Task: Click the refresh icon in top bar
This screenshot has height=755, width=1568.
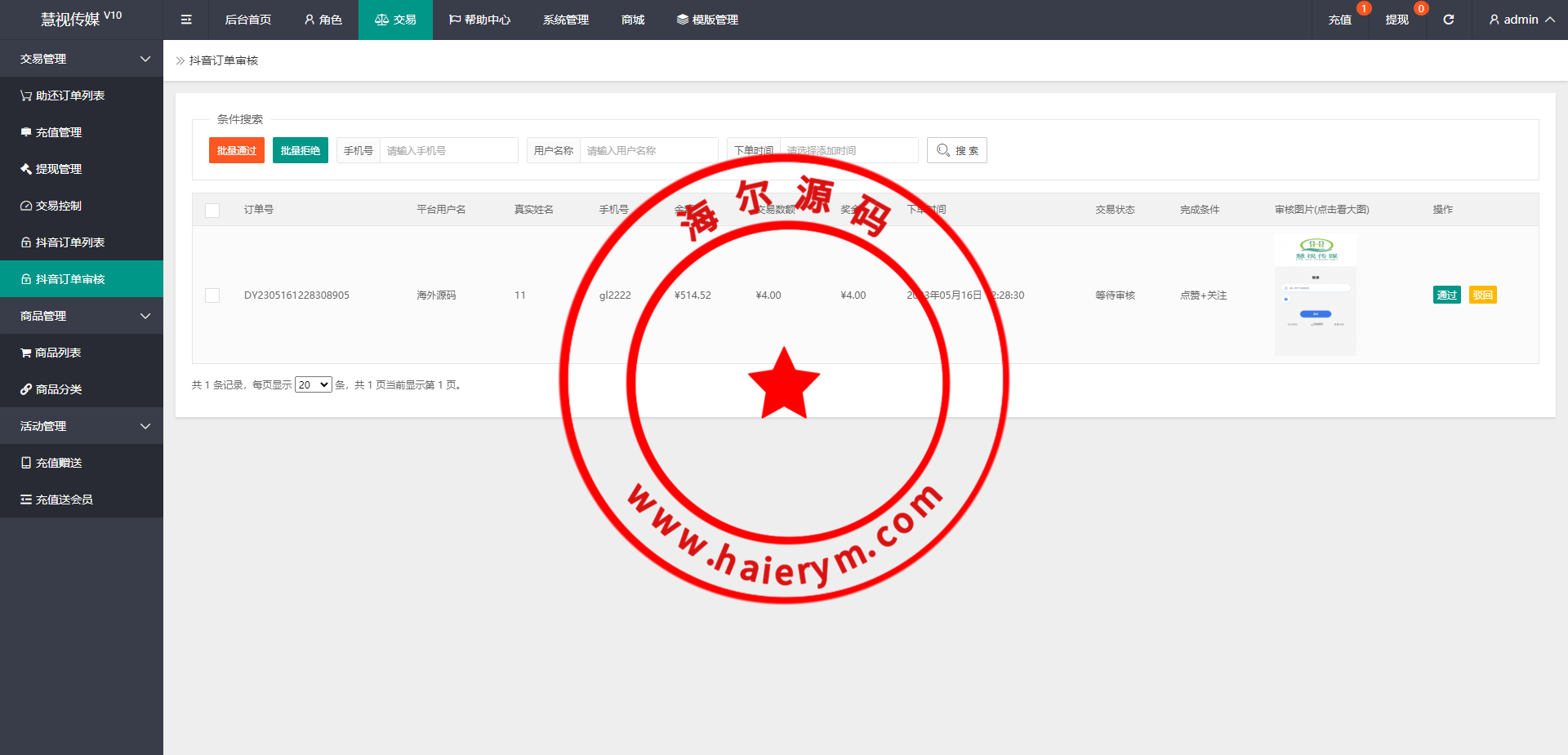Action: (x=1448, y=20)
